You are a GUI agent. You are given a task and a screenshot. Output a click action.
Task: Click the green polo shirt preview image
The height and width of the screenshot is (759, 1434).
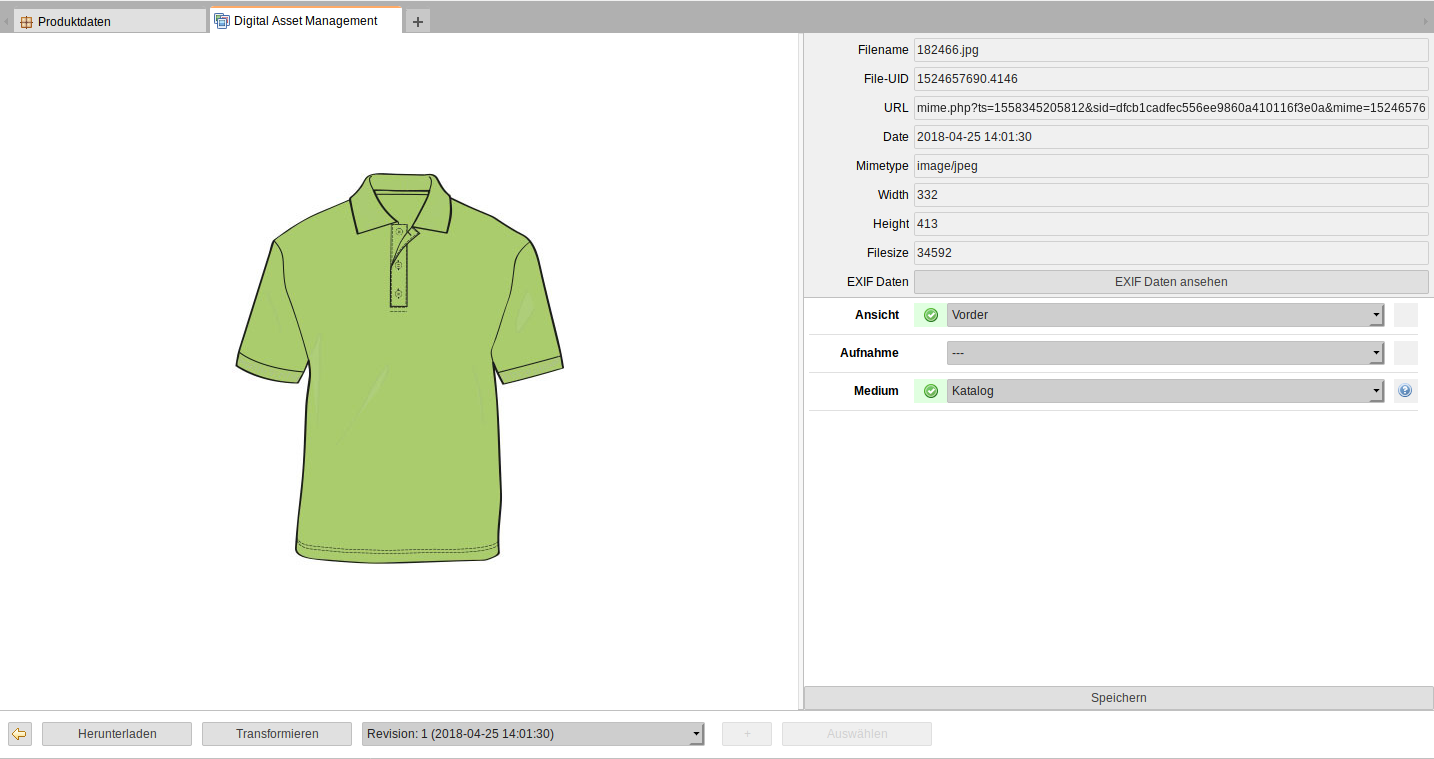pos(399,368)
